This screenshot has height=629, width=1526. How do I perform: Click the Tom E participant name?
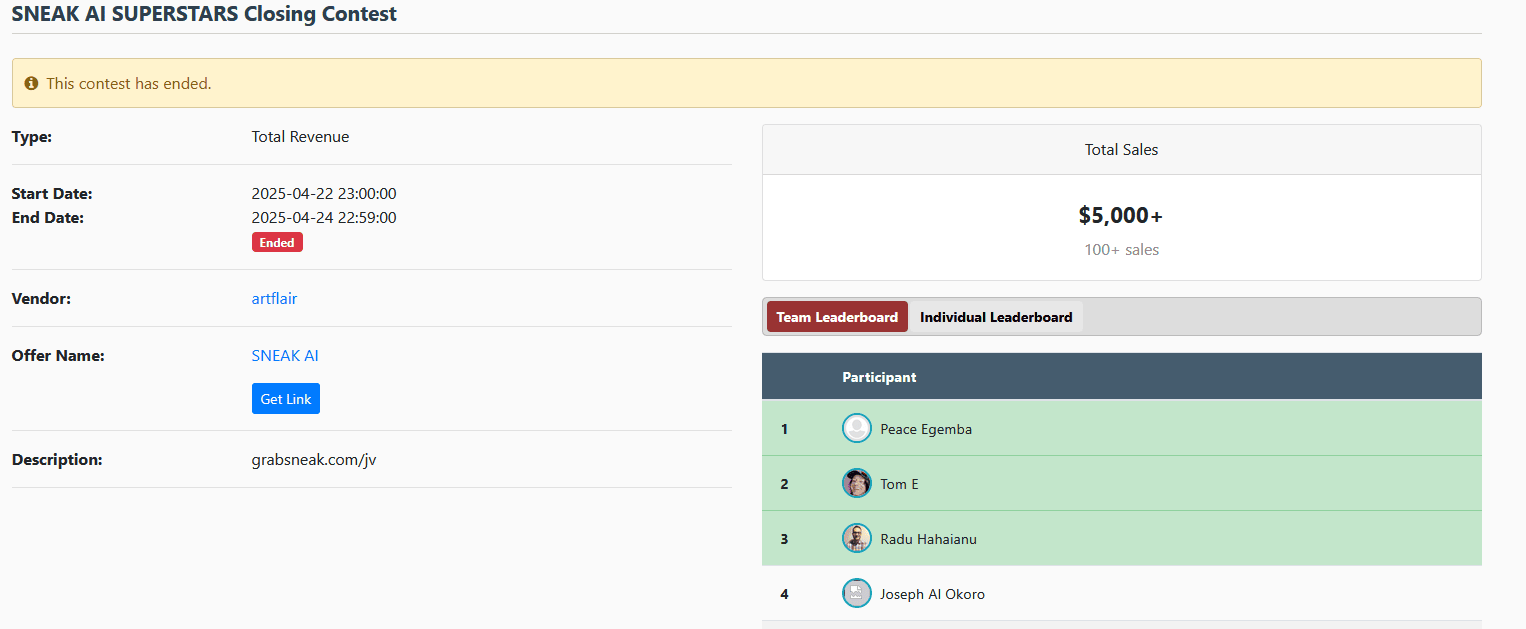point(899,484)
